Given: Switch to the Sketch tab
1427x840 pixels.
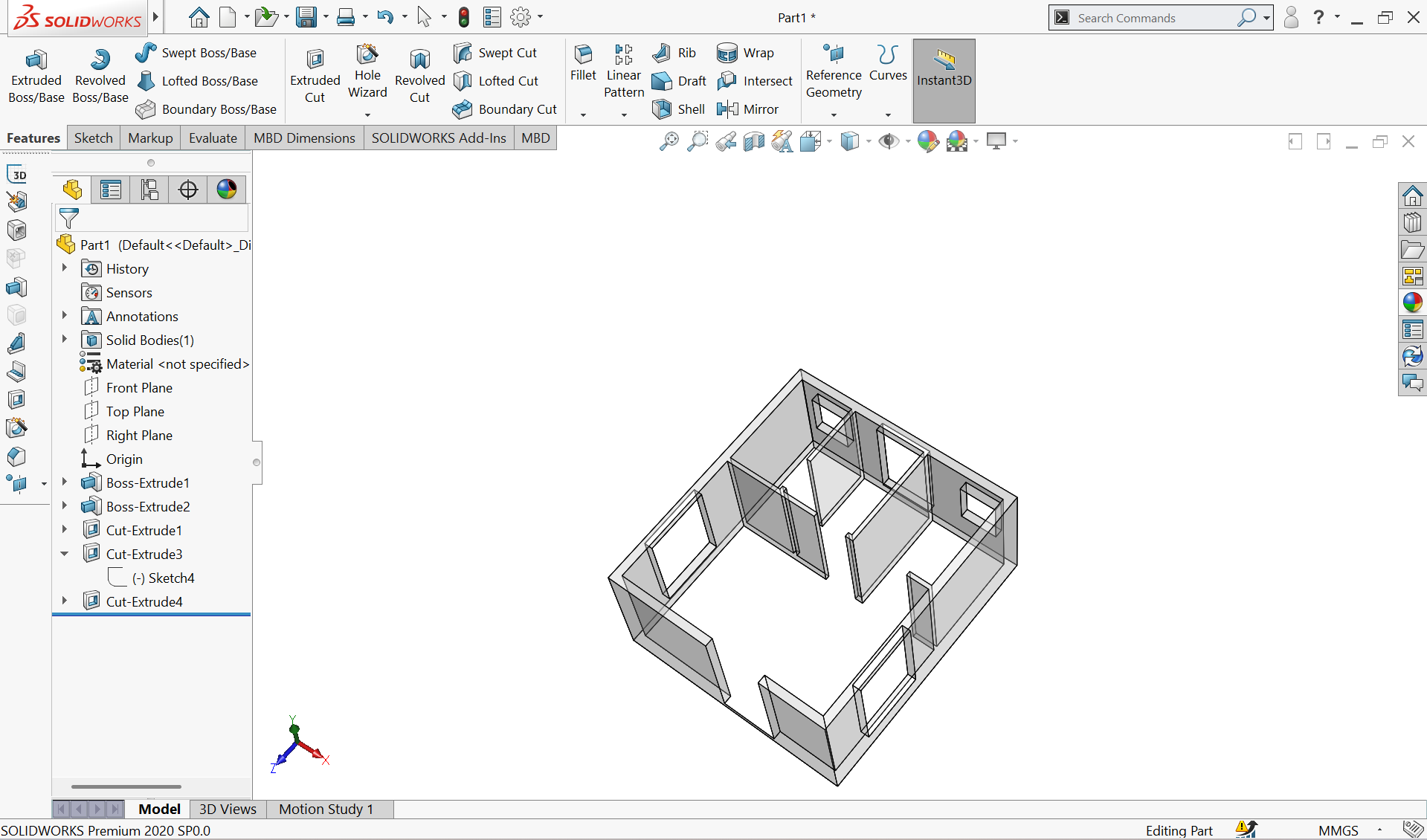Looking at the screenshot, I should (93, 138).
